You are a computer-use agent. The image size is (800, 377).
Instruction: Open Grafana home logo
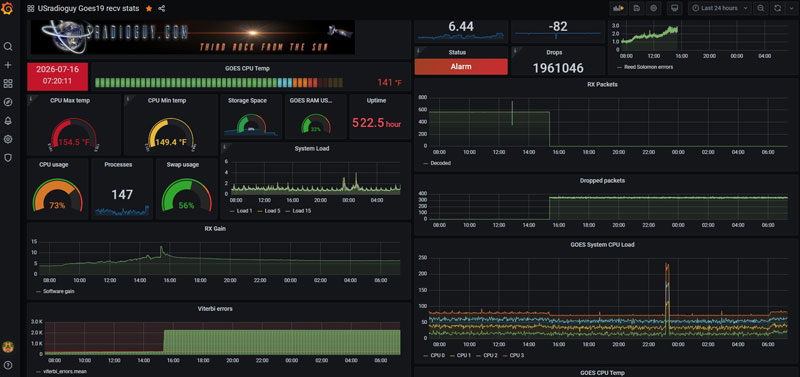pos(8,9)
